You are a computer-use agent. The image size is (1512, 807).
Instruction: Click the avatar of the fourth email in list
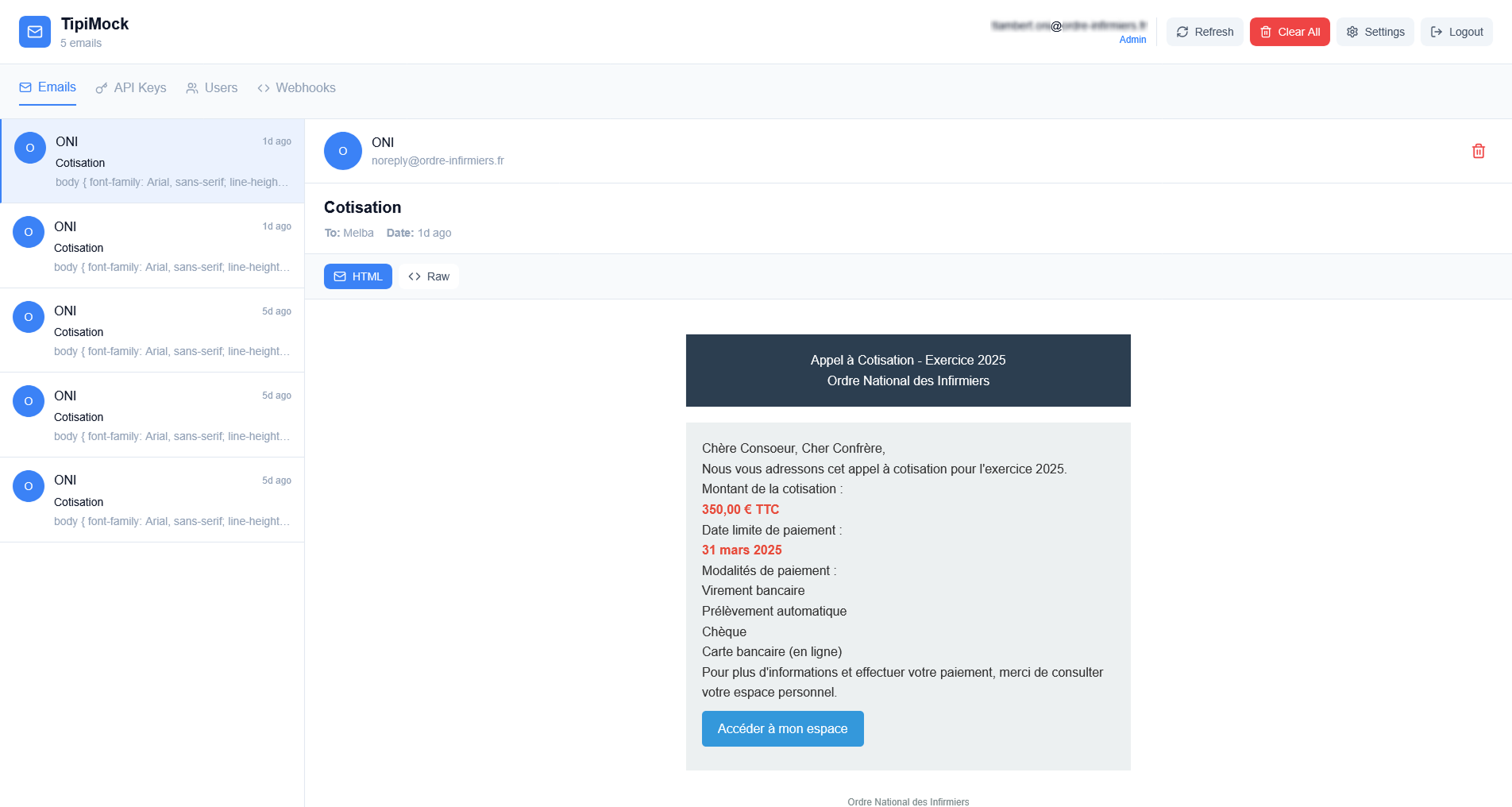point(29,401)
